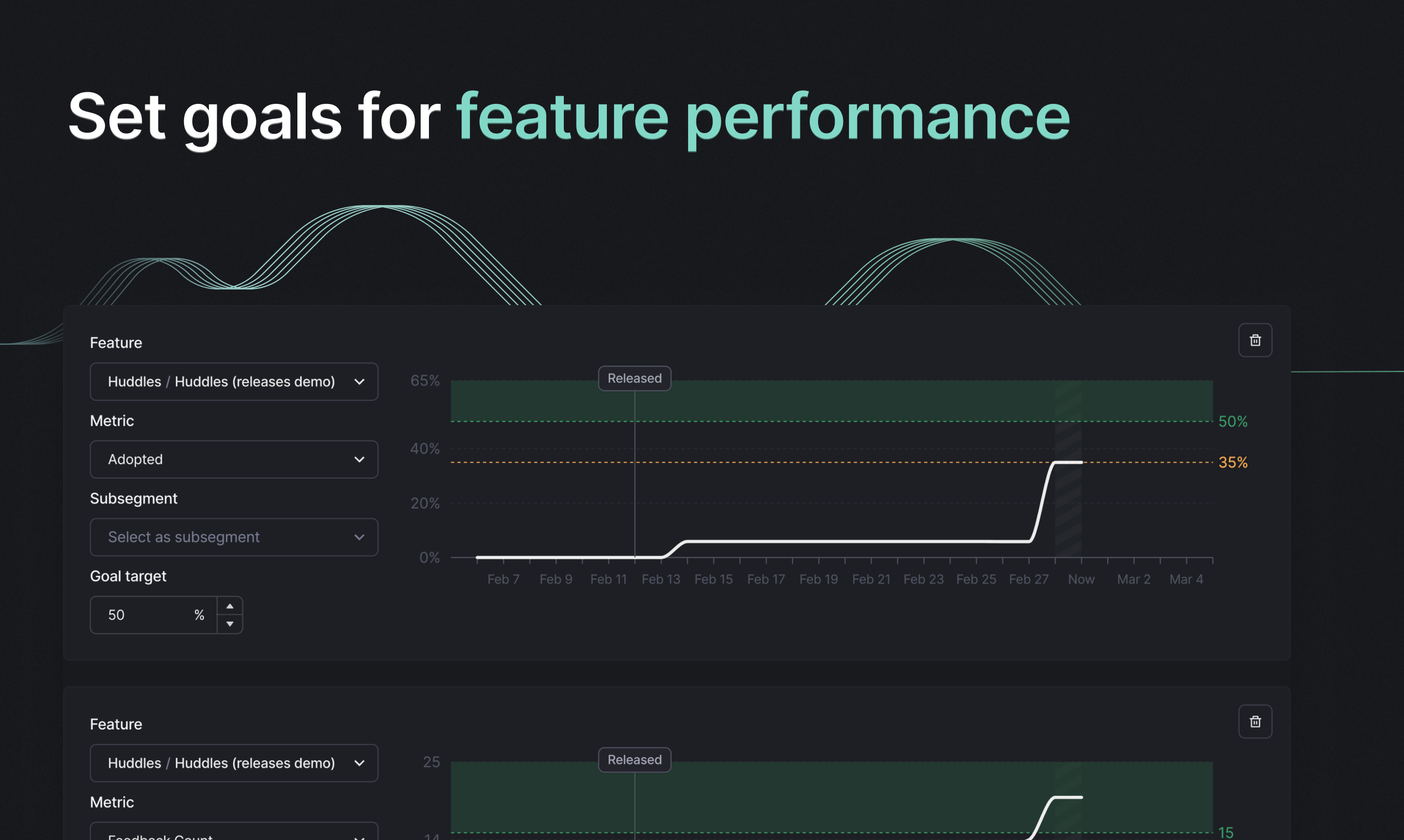Delete the second goal card with trash icon

[x=1255, y=722]
